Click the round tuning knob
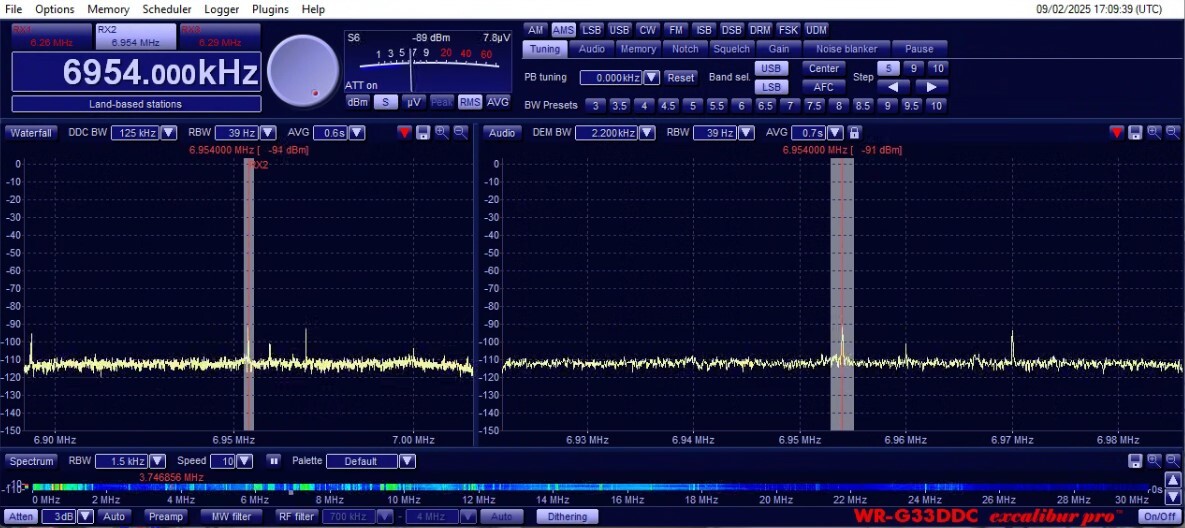Image resolution: width=1185 pixels, height=528 pixels. [x=303, y=71]
